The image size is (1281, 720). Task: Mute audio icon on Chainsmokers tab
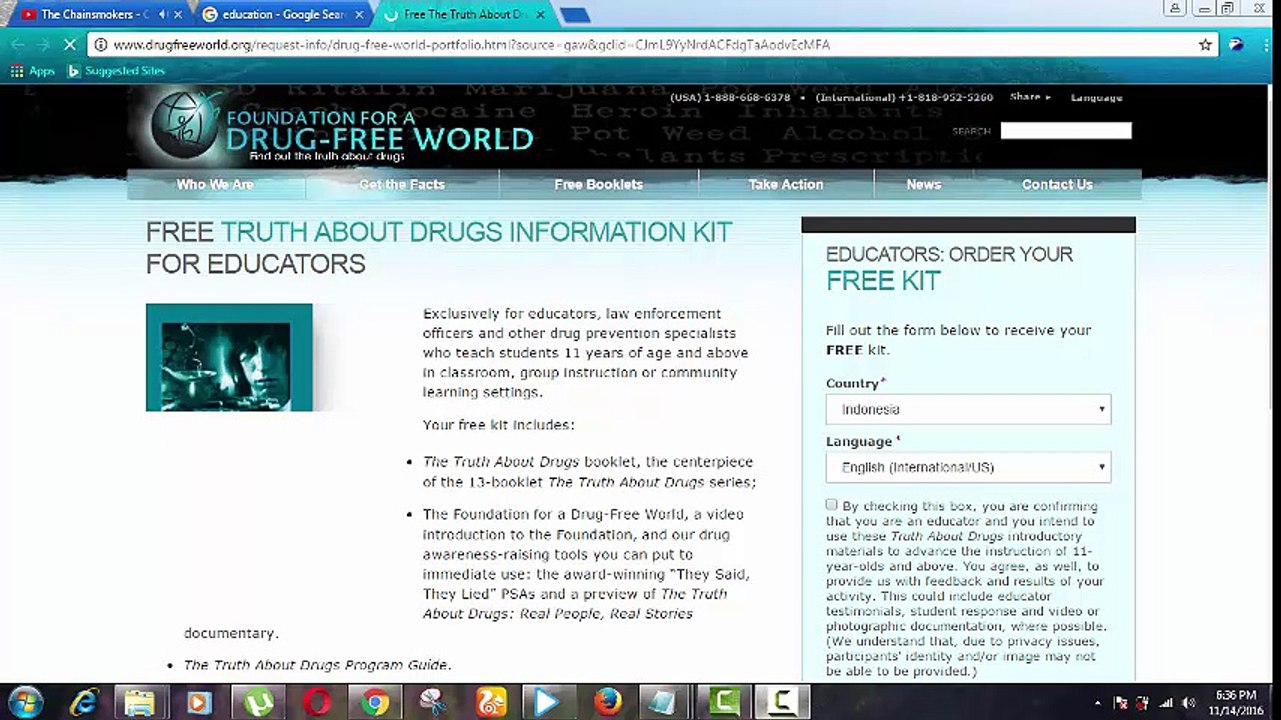click(x=162, y=14)
